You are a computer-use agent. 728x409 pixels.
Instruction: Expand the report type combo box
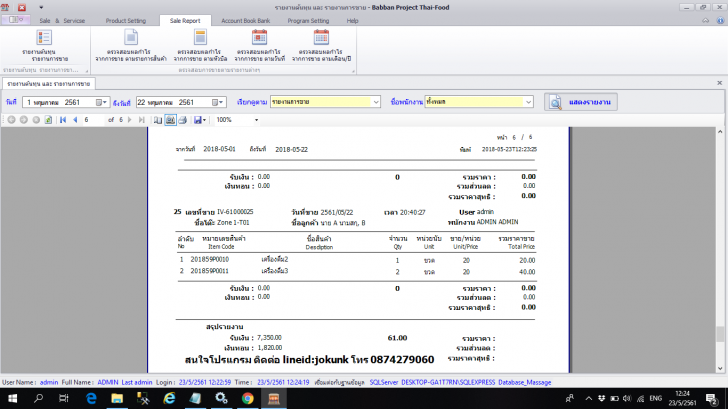tap(375, 102)
